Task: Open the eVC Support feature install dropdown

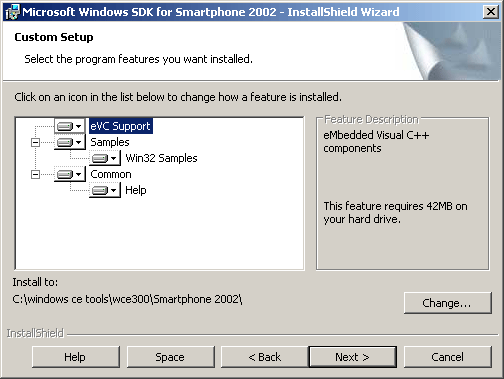Action: point(69,126)
